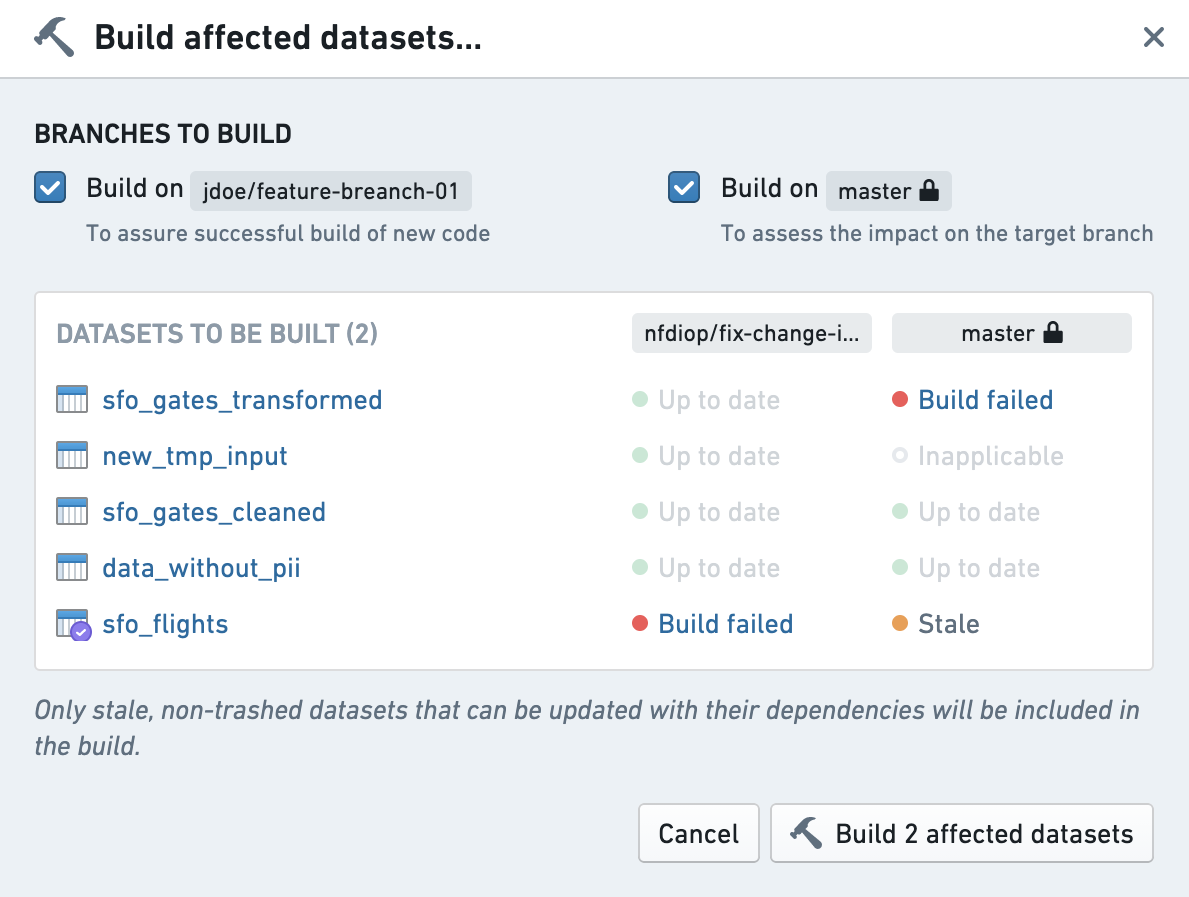Open the sfo_gates_transformed dataset link
The image size is (1189, 897).
click(x=243, y=400)
